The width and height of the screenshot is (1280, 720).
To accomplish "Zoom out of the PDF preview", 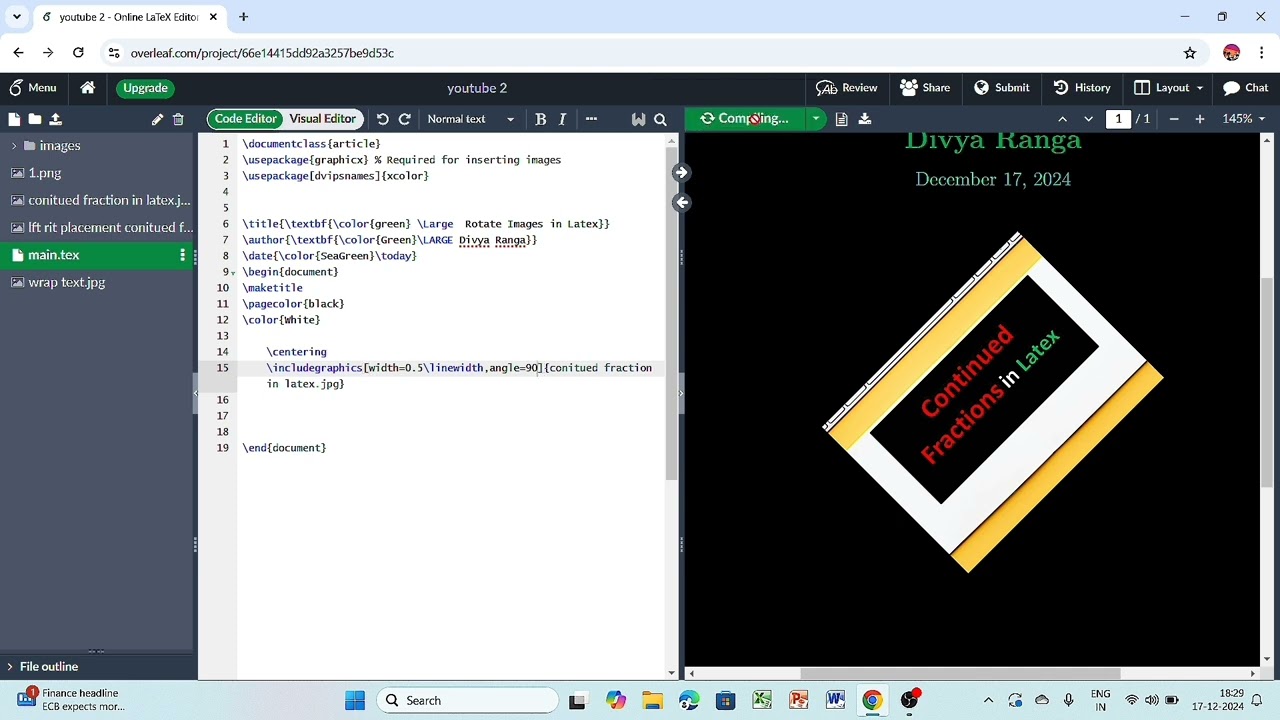I will pyautogui.click(x=1173, y=119).
